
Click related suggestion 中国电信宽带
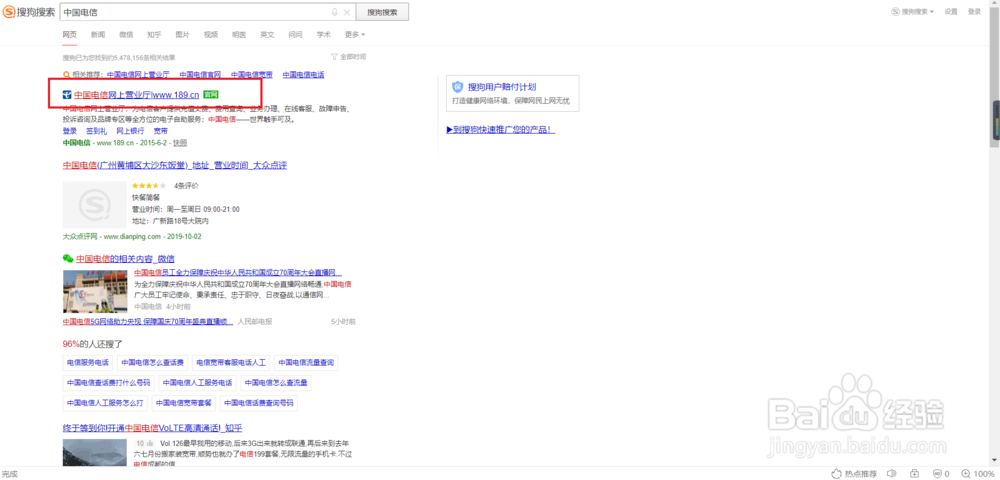252,75
